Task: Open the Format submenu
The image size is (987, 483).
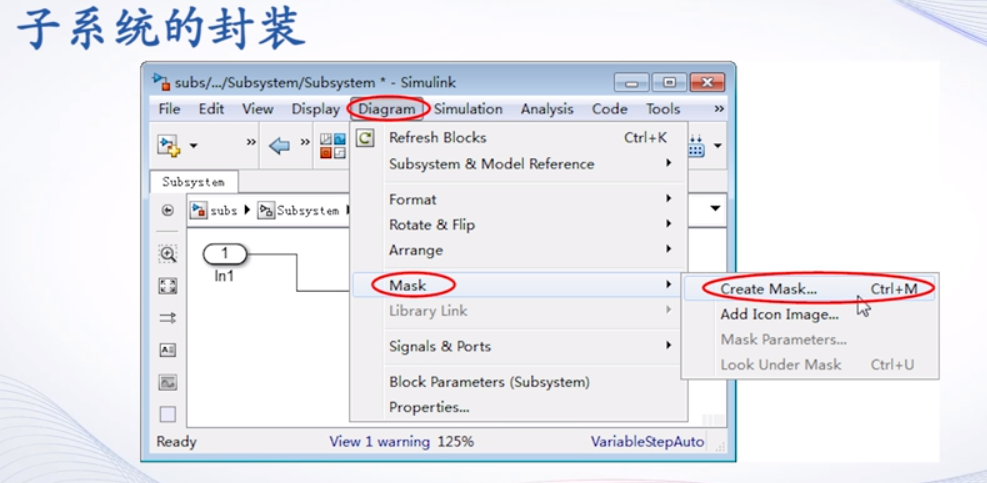Action: click(x=519, y=199)
